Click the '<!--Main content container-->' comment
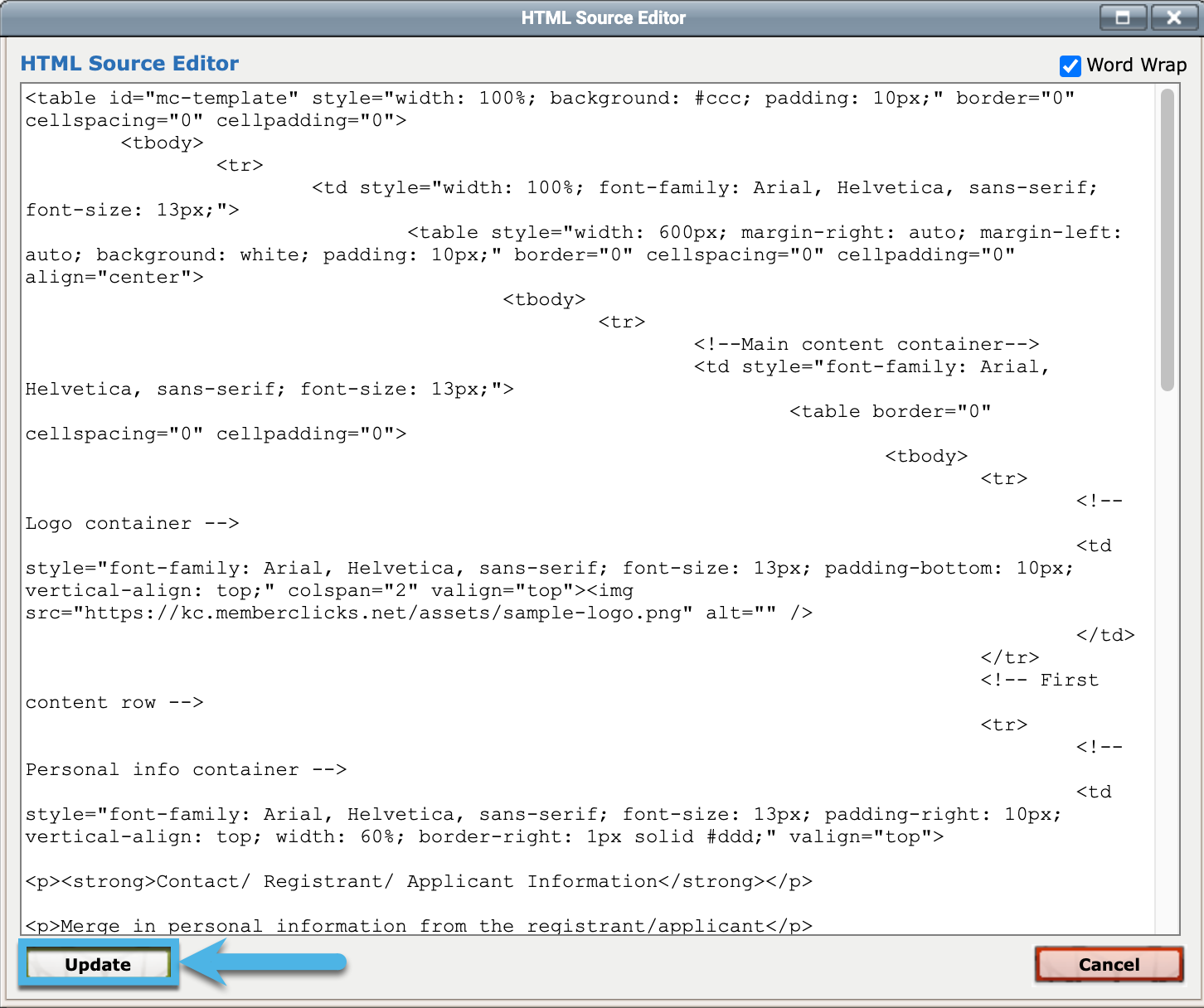Image resolution: width=1204 pixels, height=1008 pixels. (x=867, y=344)
